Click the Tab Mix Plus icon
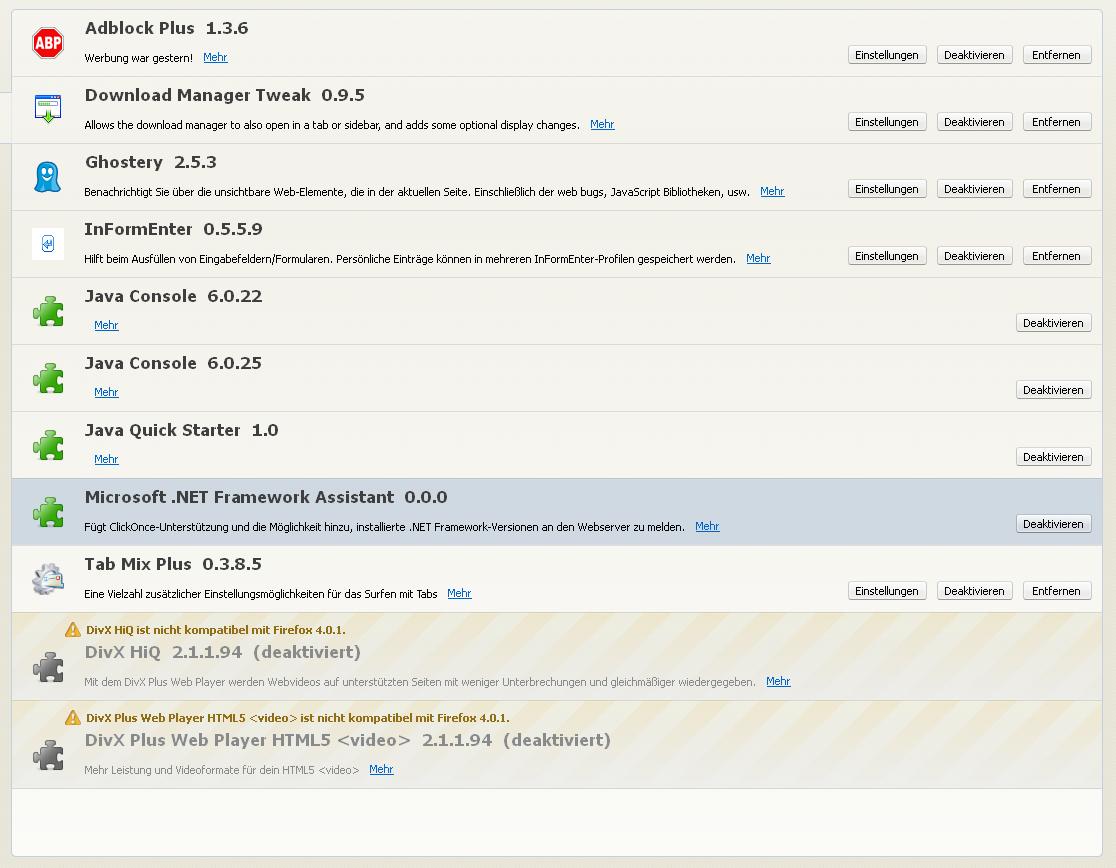This screenshot has width=1116, height=868. coord(48,579)
